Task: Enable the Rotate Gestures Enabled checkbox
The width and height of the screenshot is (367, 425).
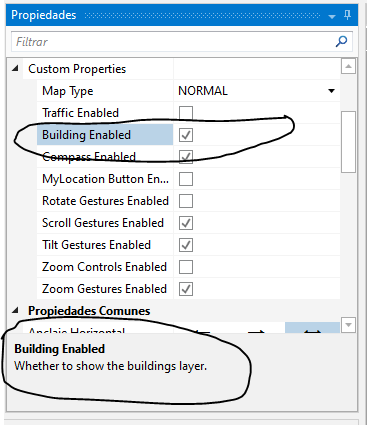Action: 186,201
